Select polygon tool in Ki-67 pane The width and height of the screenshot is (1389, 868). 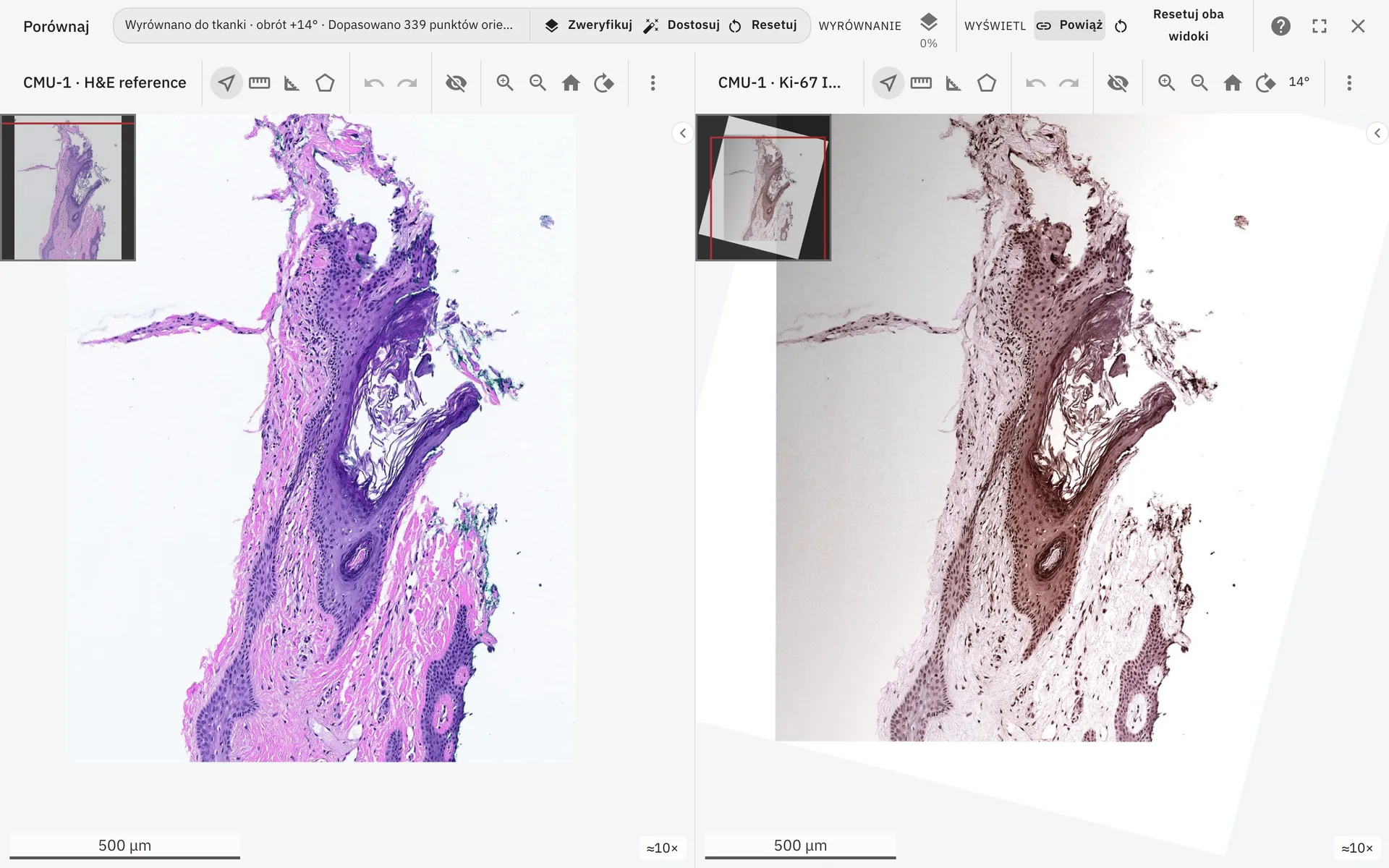click(x=987, y=83)
